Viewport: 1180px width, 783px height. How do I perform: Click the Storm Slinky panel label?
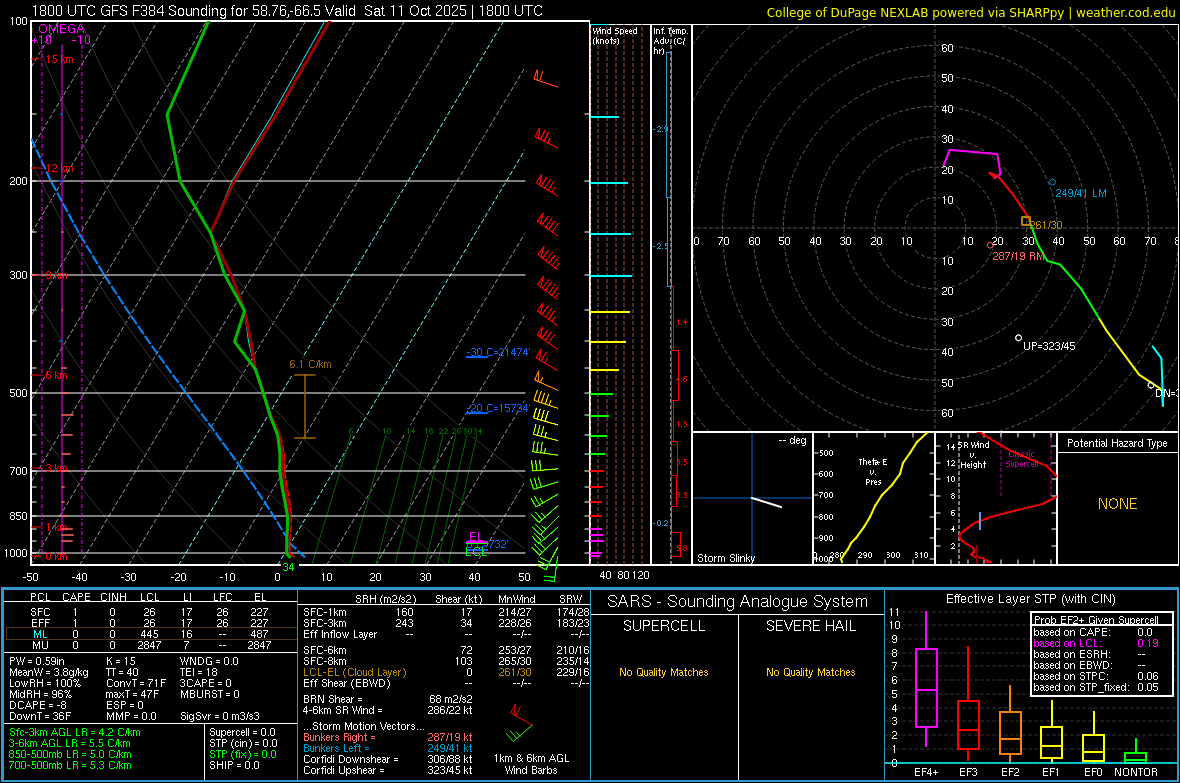[725, 558]
